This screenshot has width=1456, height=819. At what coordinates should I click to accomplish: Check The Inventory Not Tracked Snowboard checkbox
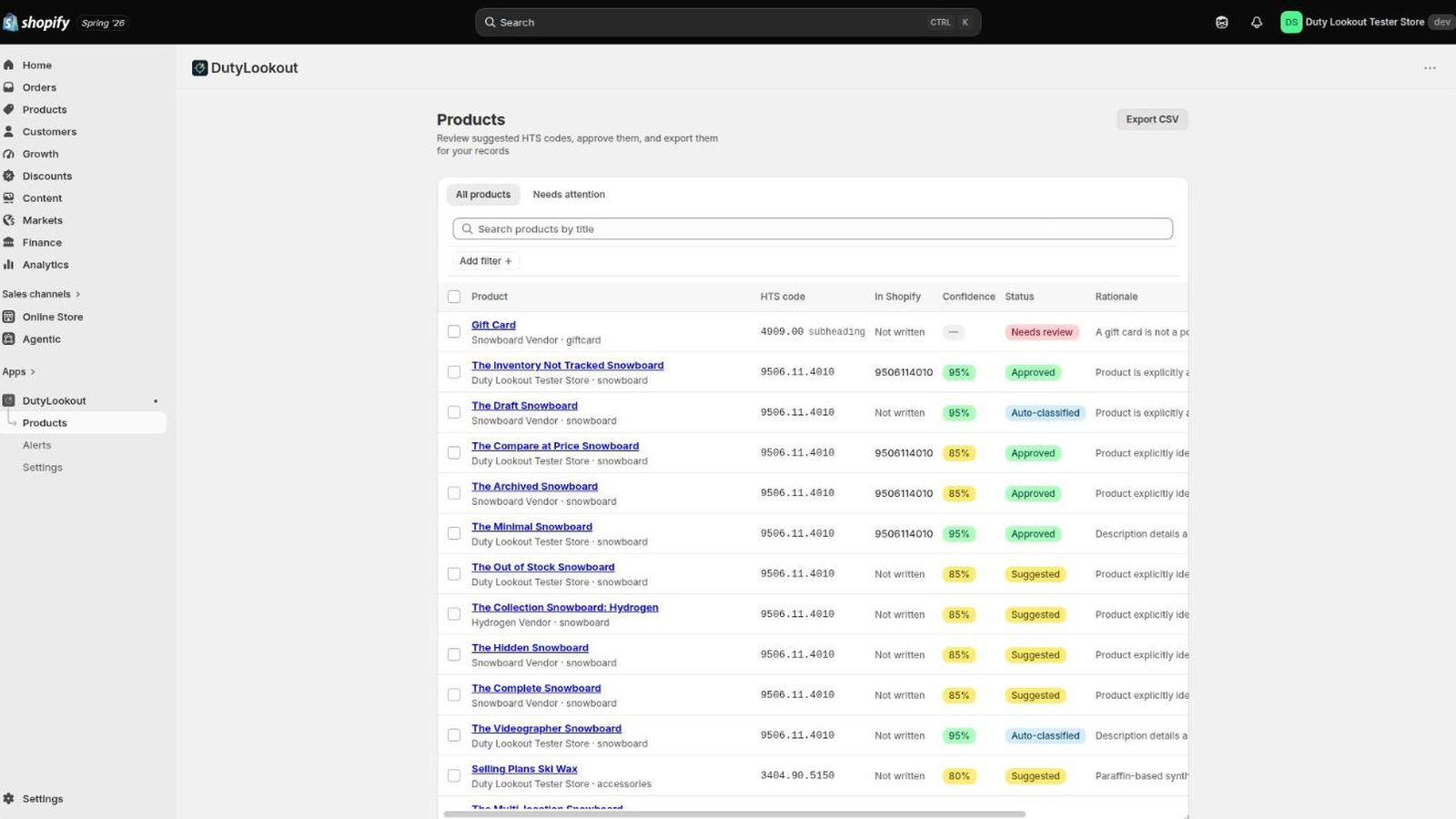coord(454,372)
